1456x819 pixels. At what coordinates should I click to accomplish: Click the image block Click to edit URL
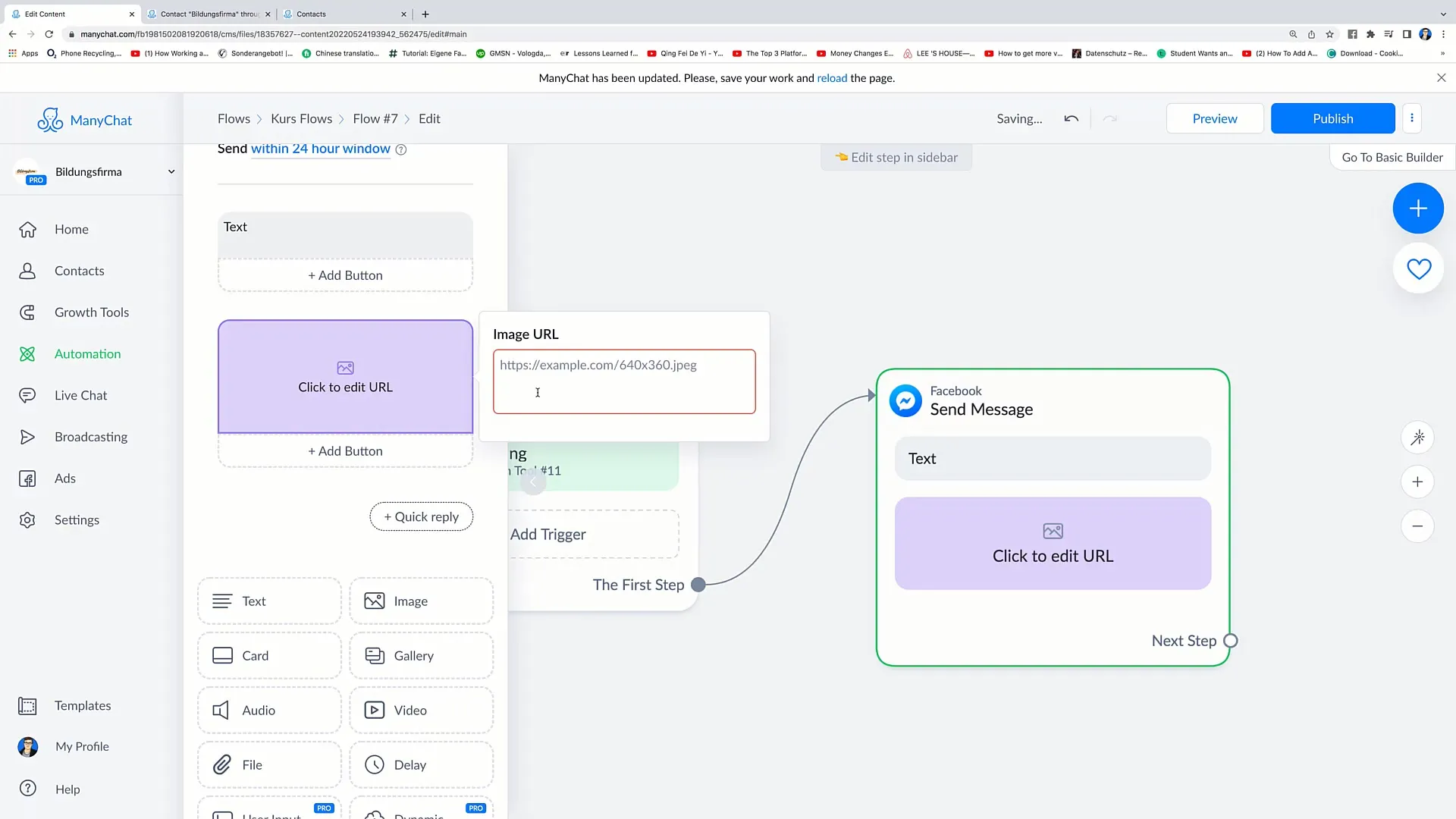[x=345, y=377]
